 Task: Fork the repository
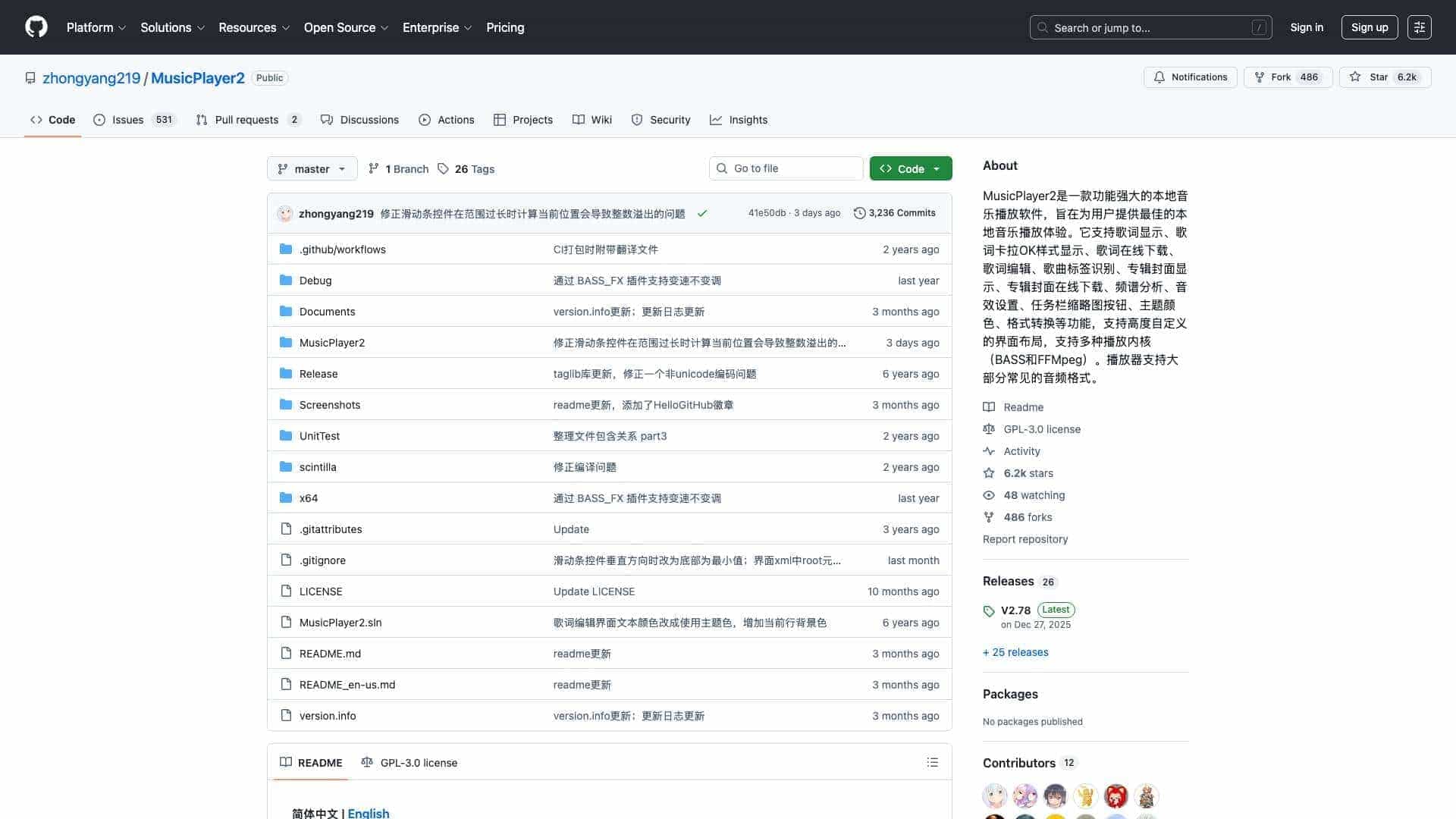(1288, 77)
